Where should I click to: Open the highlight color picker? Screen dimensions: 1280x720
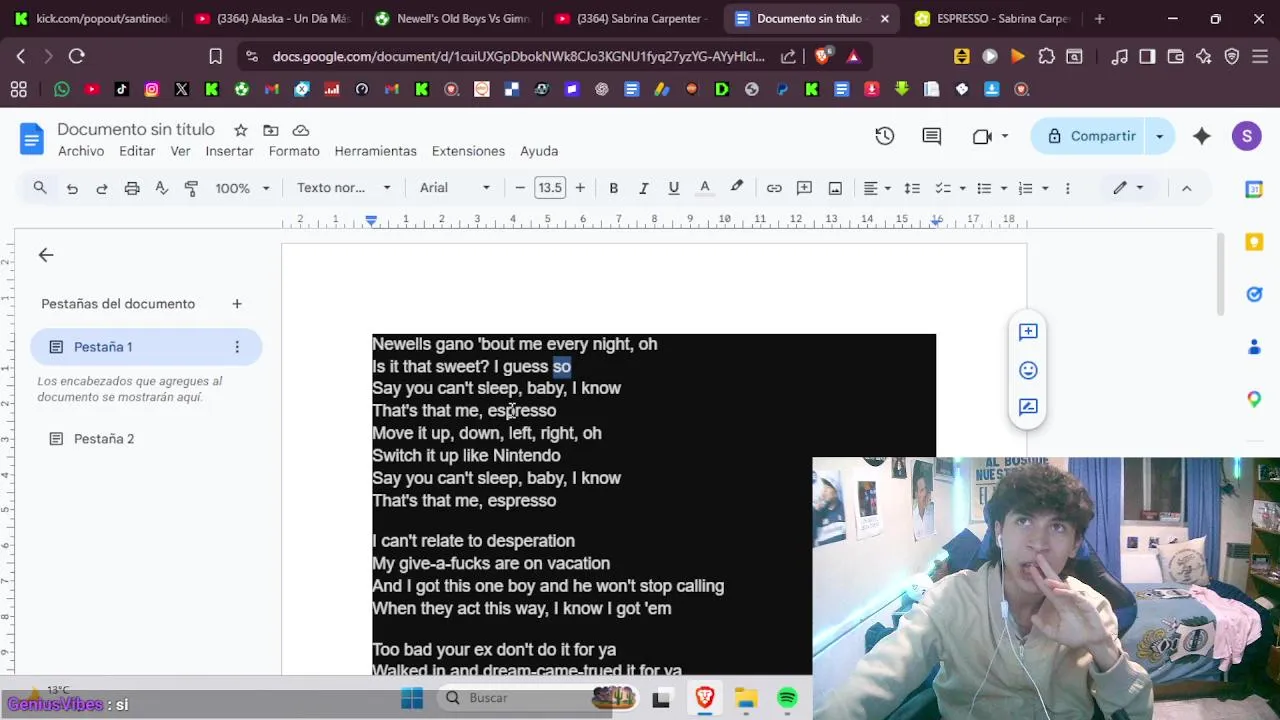tap(737, 188)
